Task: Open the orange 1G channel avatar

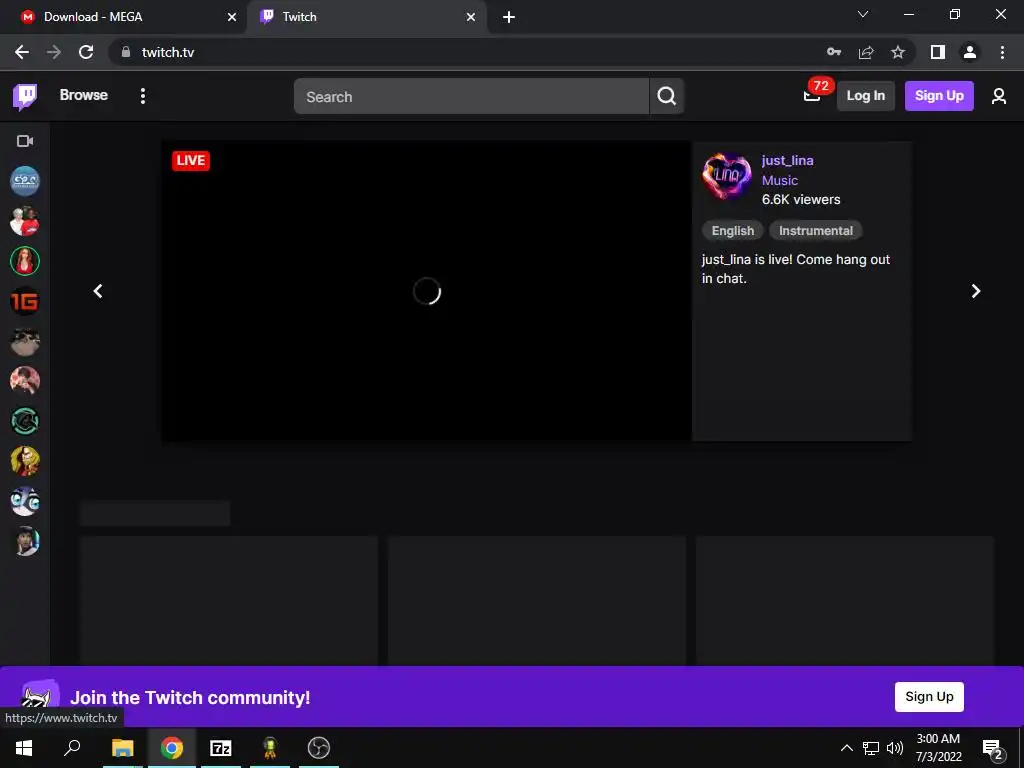Action: [x=25, y=301]
